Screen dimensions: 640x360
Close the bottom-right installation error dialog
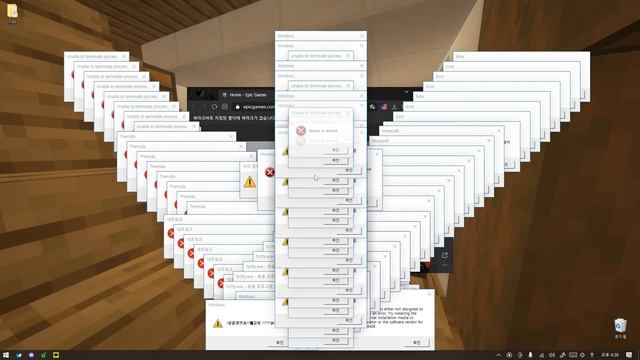click(429, 293)
